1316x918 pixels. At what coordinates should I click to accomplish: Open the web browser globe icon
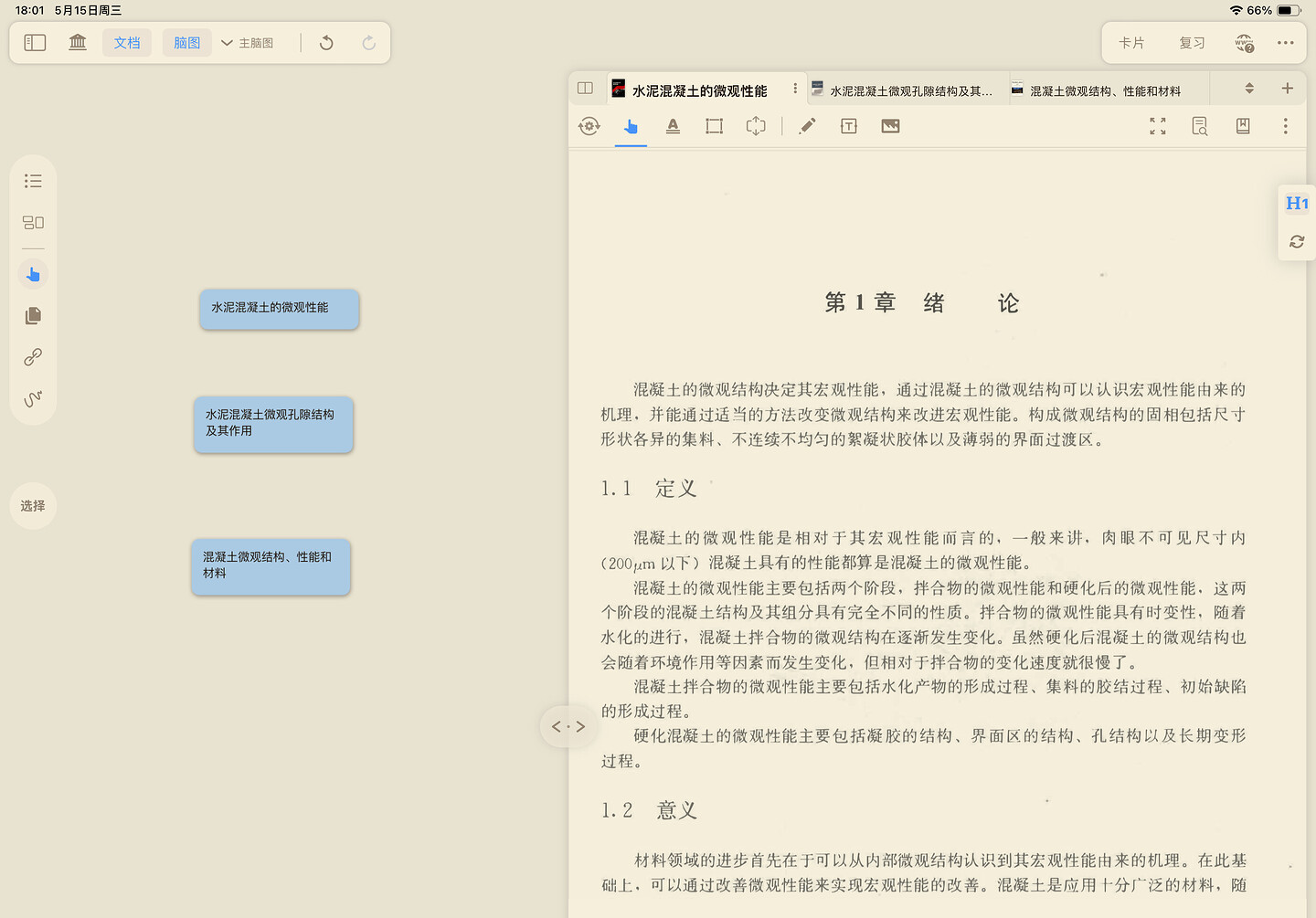tap(1245, 43)
